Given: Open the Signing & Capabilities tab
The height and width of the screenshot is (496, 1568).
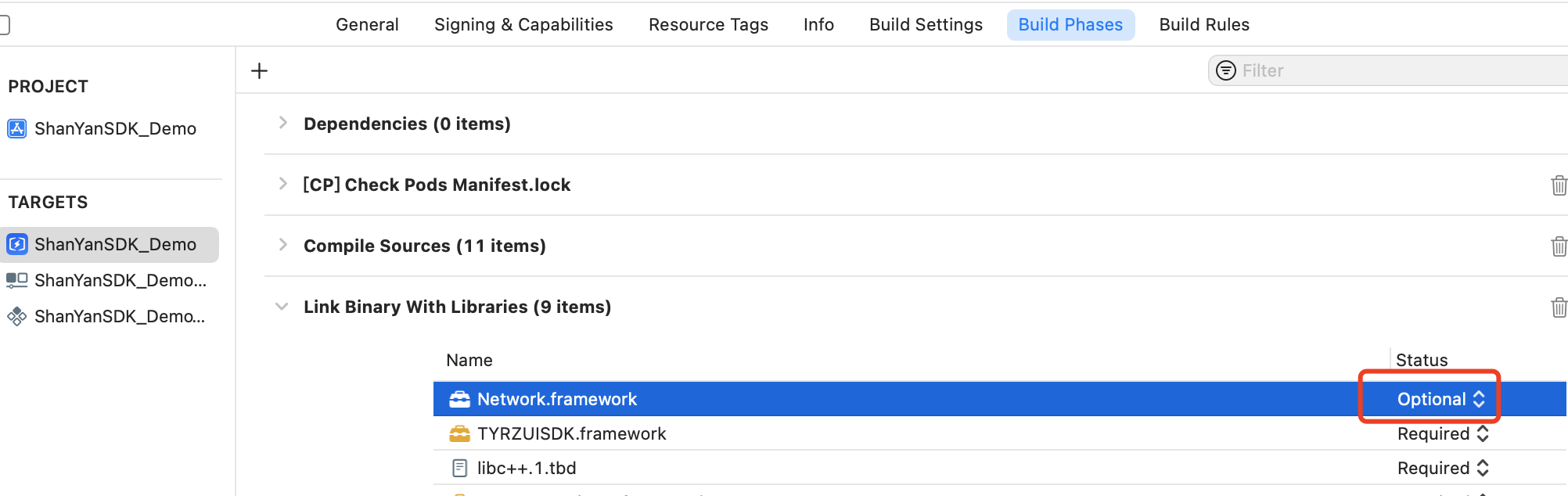Looking at the screenshot, I should (523, 24).
